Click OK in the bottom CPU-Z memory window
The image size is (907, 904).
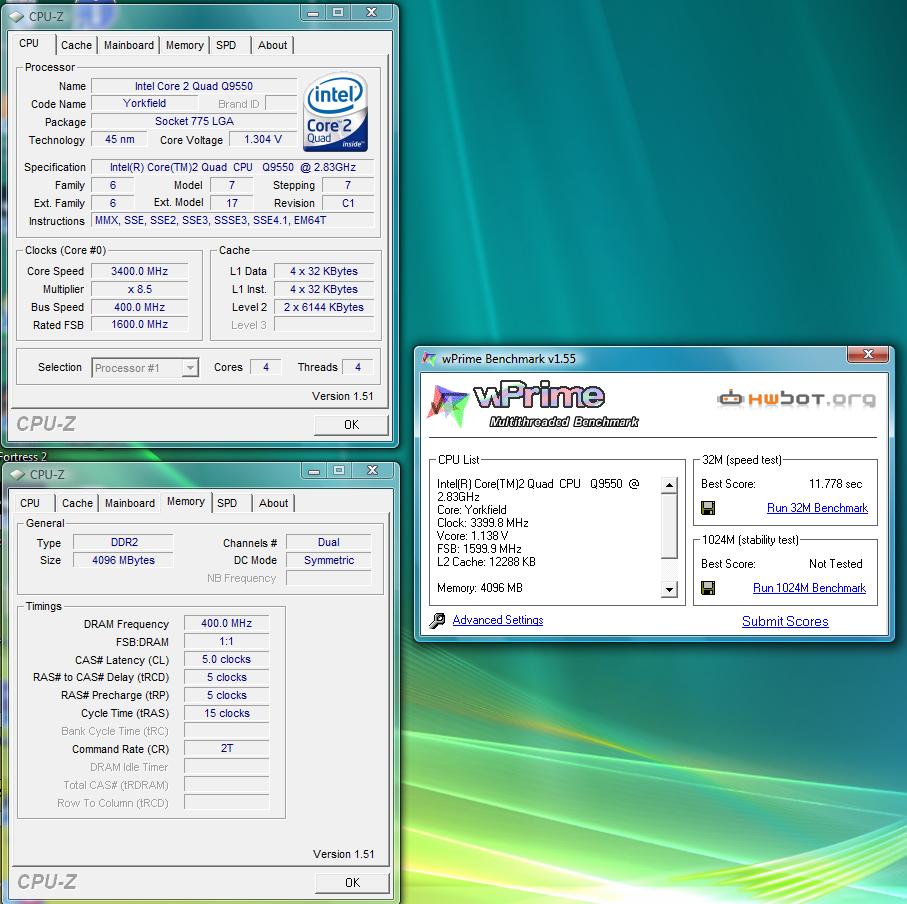pos(352,883)
